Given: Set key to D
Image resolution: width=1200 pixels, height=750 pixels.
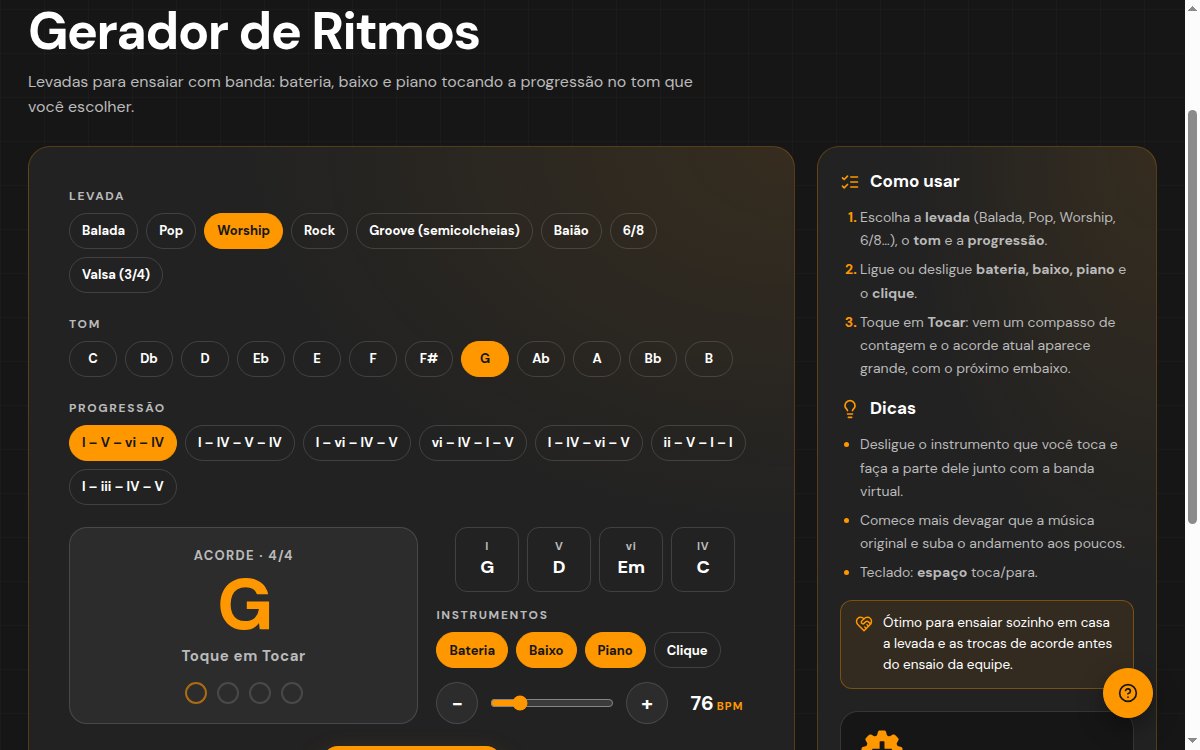Looking at the screenshot, I should click(x=205, y=358).
